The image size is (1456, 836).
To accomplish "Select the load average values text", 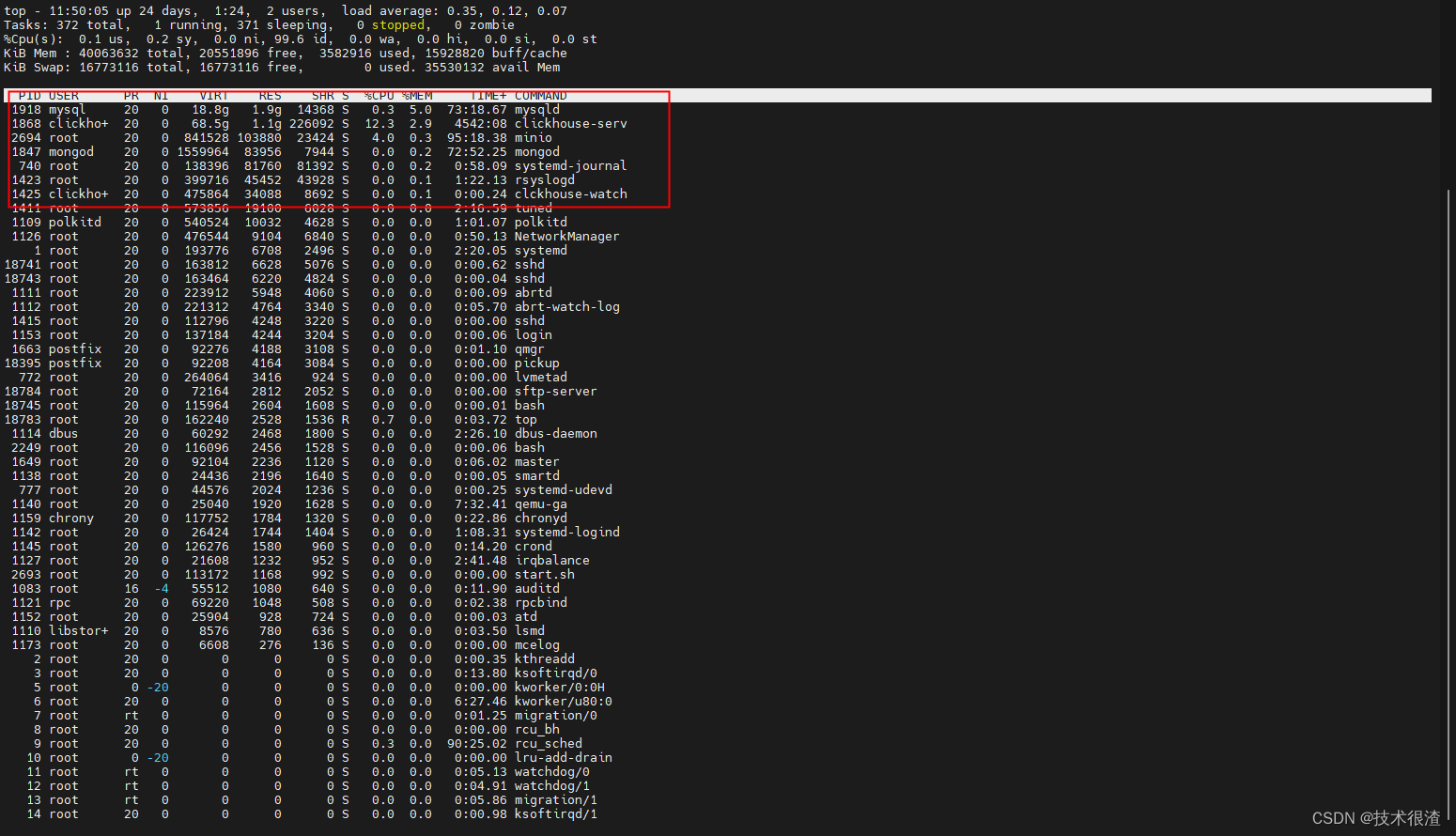I will coord(507,11).
